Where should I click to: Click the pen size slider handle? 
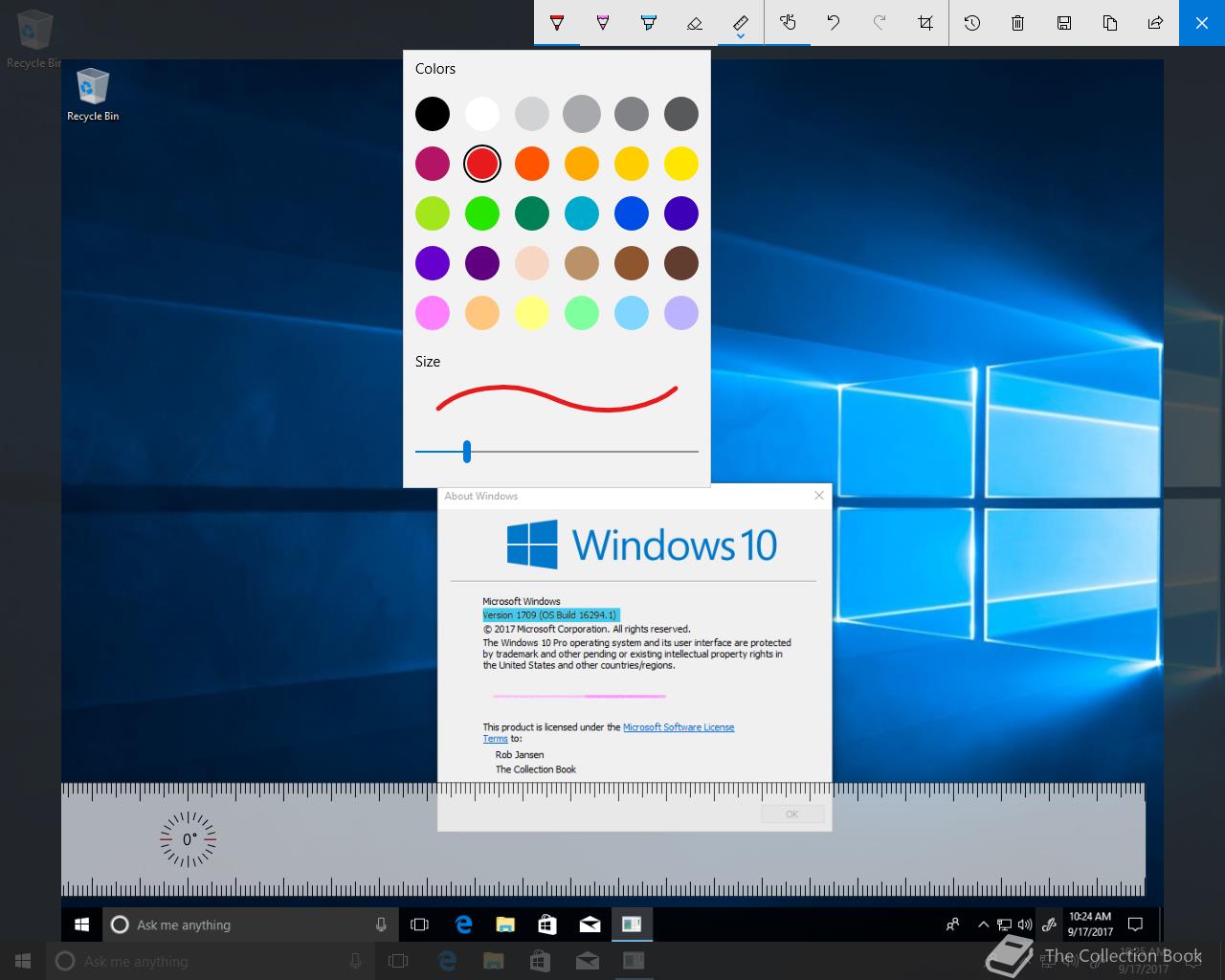click(467, 451)
